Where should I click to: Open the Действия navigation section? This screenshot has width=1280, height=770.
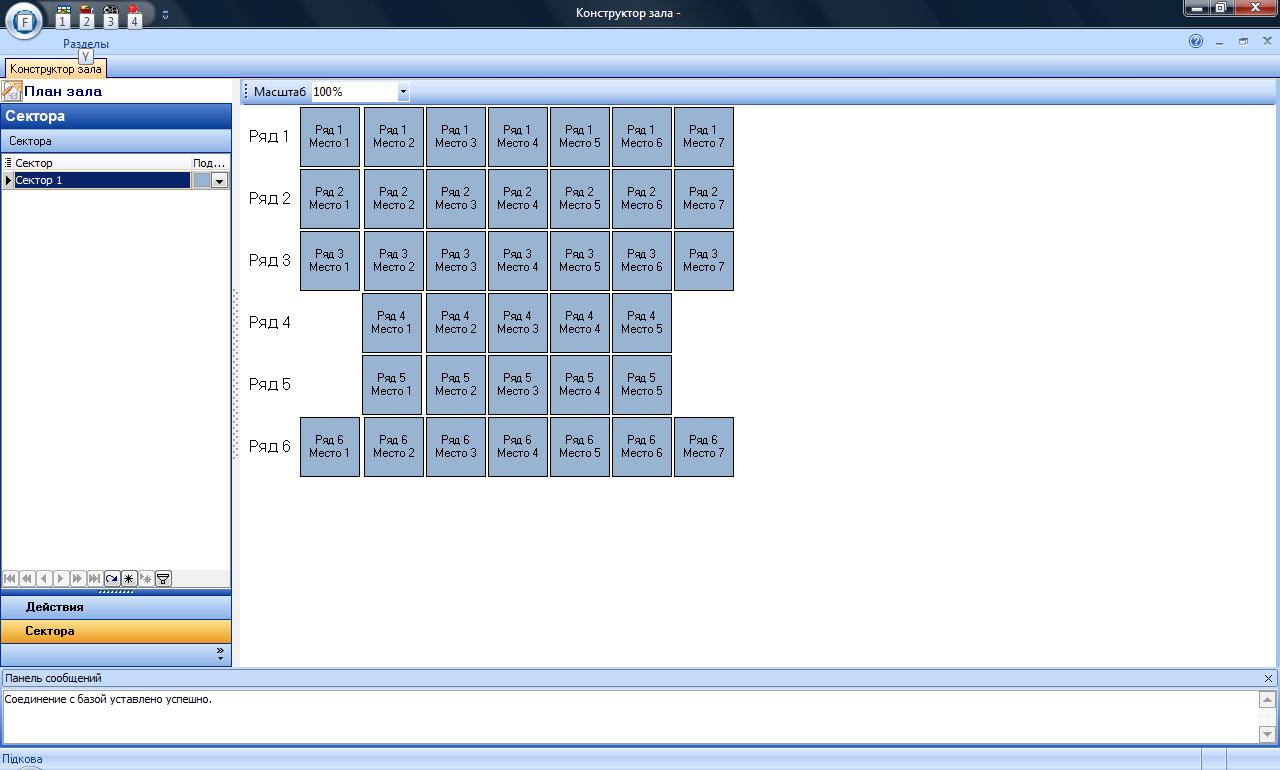coord(116,607)
